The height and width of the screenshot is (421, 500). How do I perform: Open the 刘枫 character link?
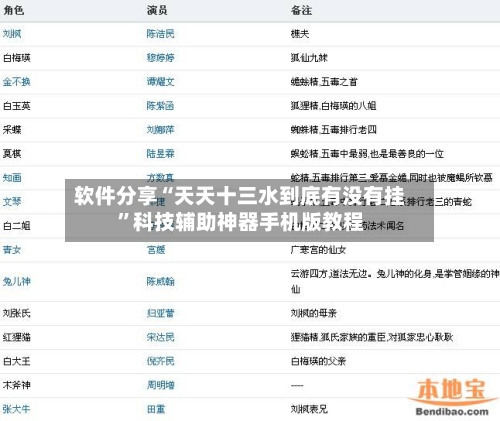point(12,34)
